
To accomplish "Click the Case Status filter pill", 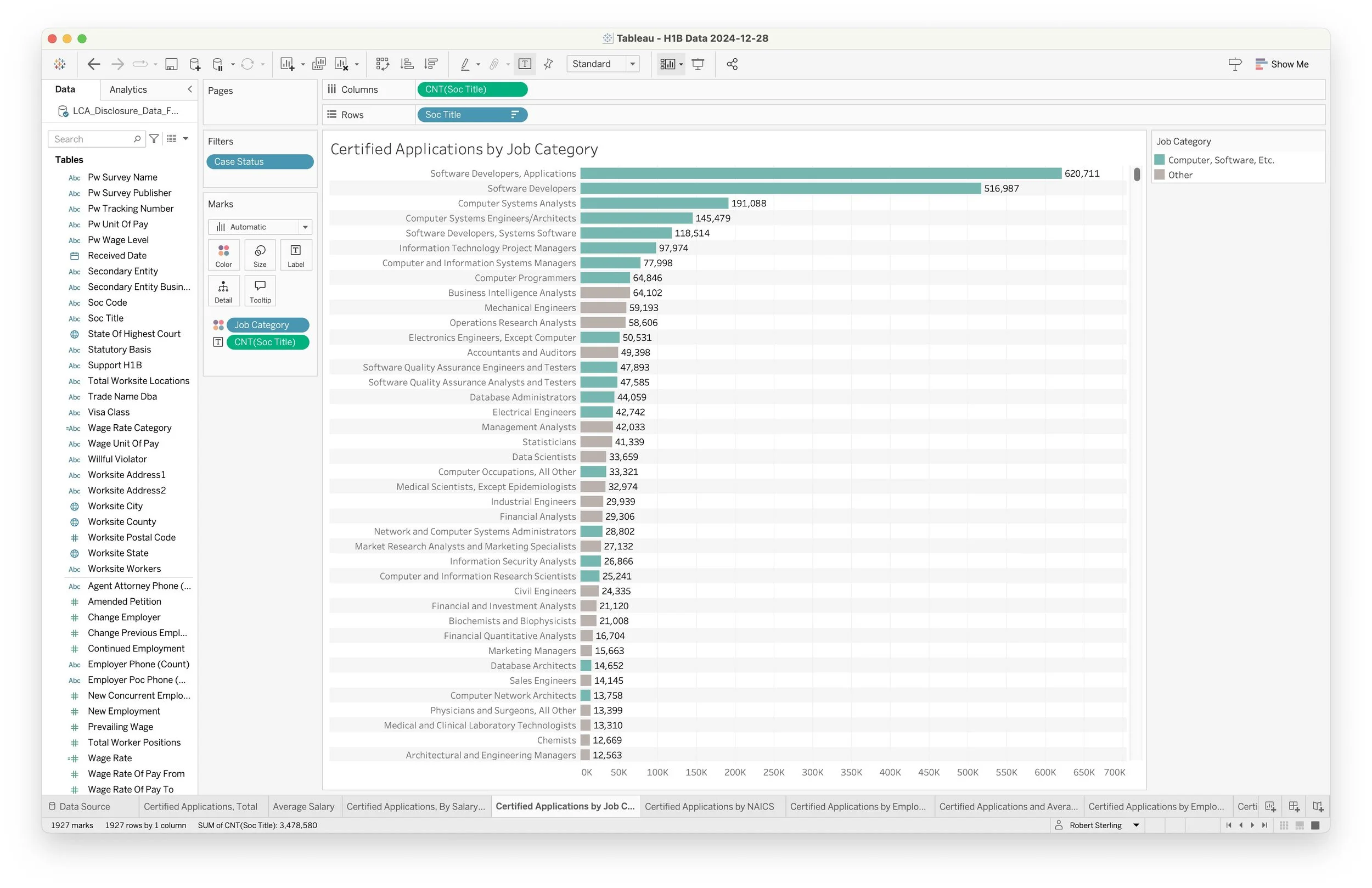I will coord(260,161).
